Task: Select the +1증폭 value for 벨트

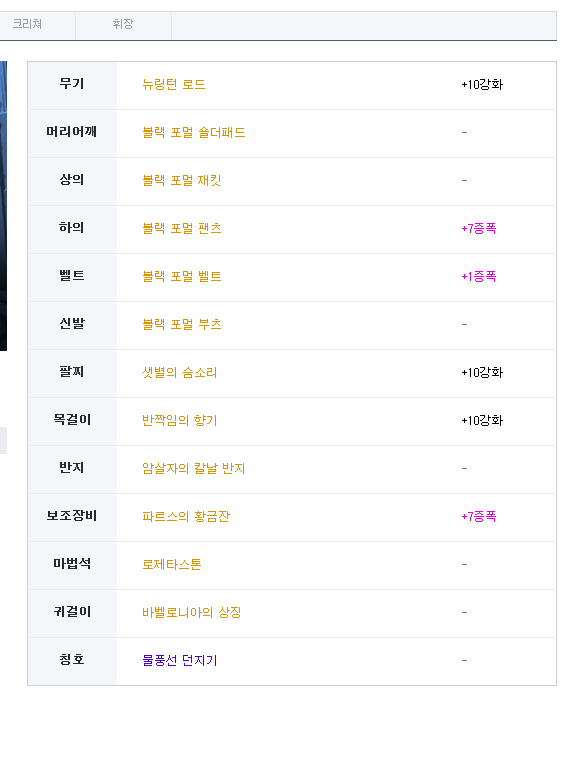Action: click(478, 277)
